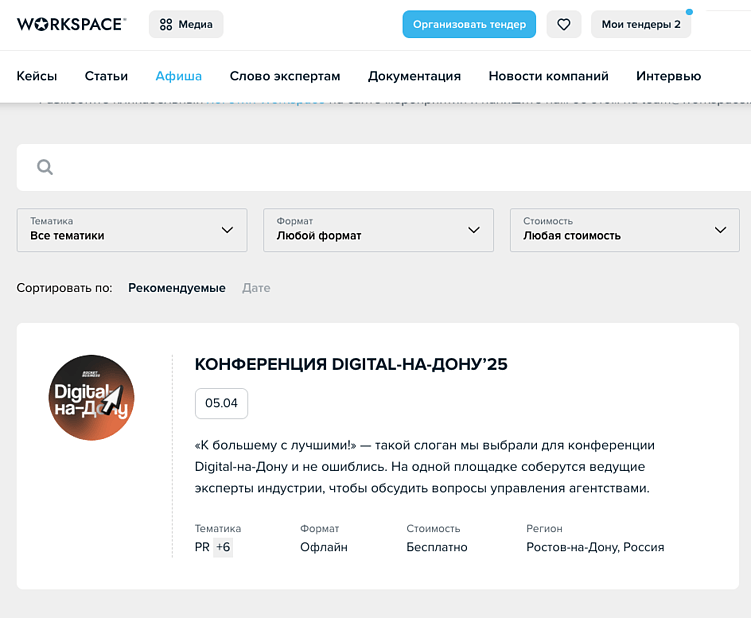Expand the Тематика dropdown
The height and width of the screenshot is (618, 751).
[132, 230]
